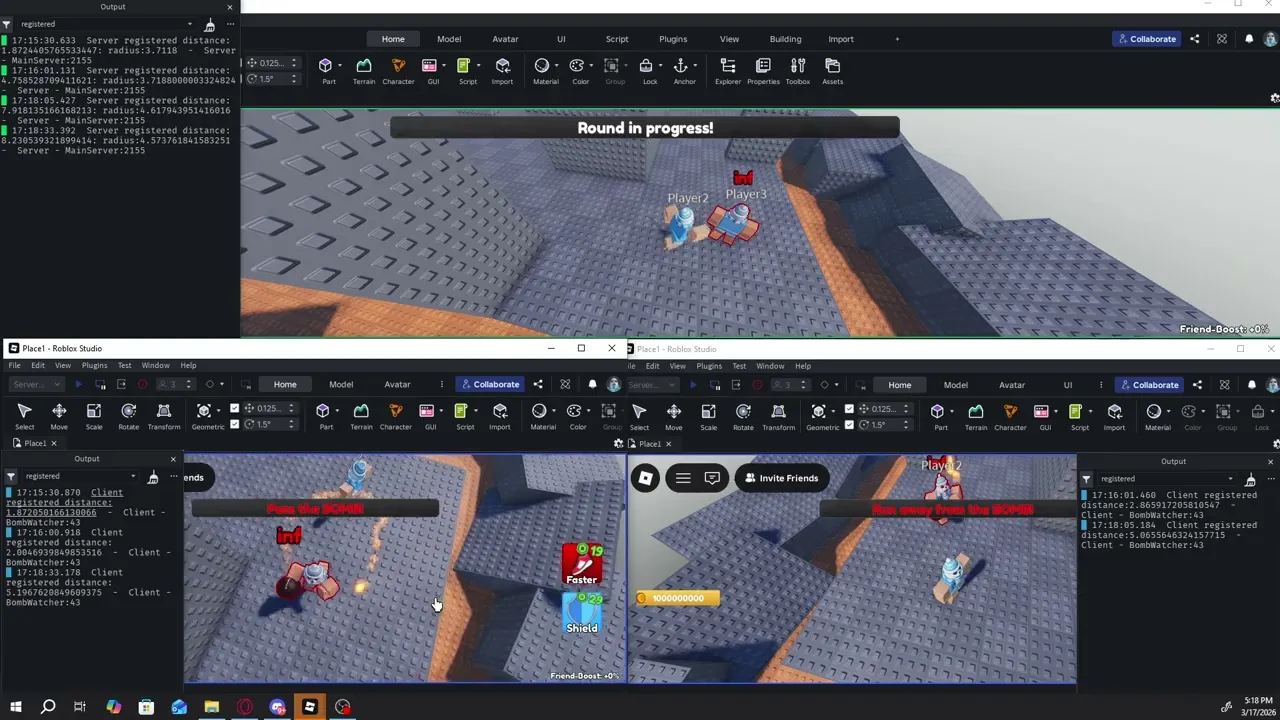Toggle rotate snapping checkbox in bottom-left window
The image size is (1280, 720).
[x=235, y=424]
